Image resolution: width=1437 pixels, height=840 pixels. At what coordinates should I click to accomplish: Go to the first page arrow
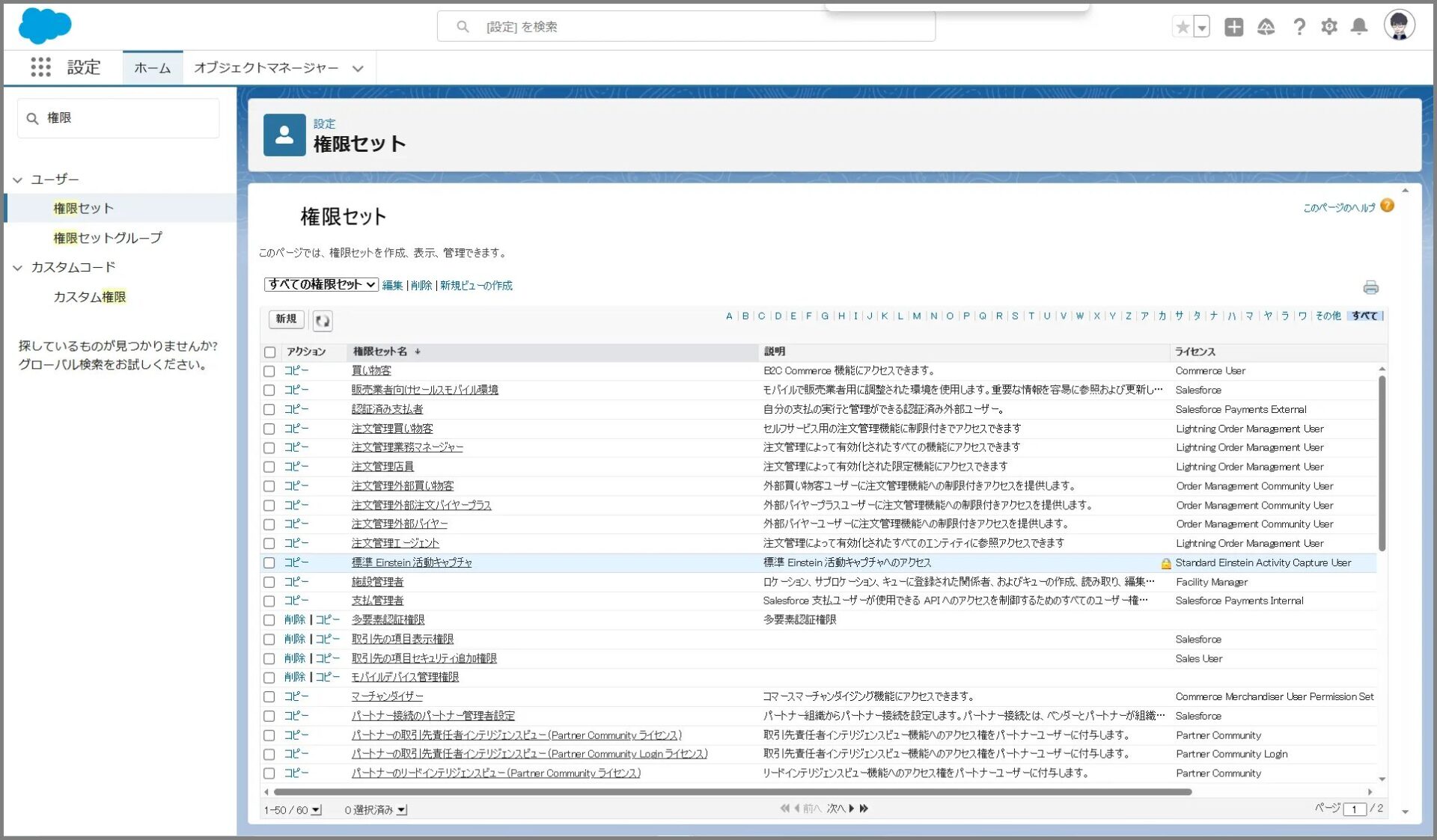[784, 809]
